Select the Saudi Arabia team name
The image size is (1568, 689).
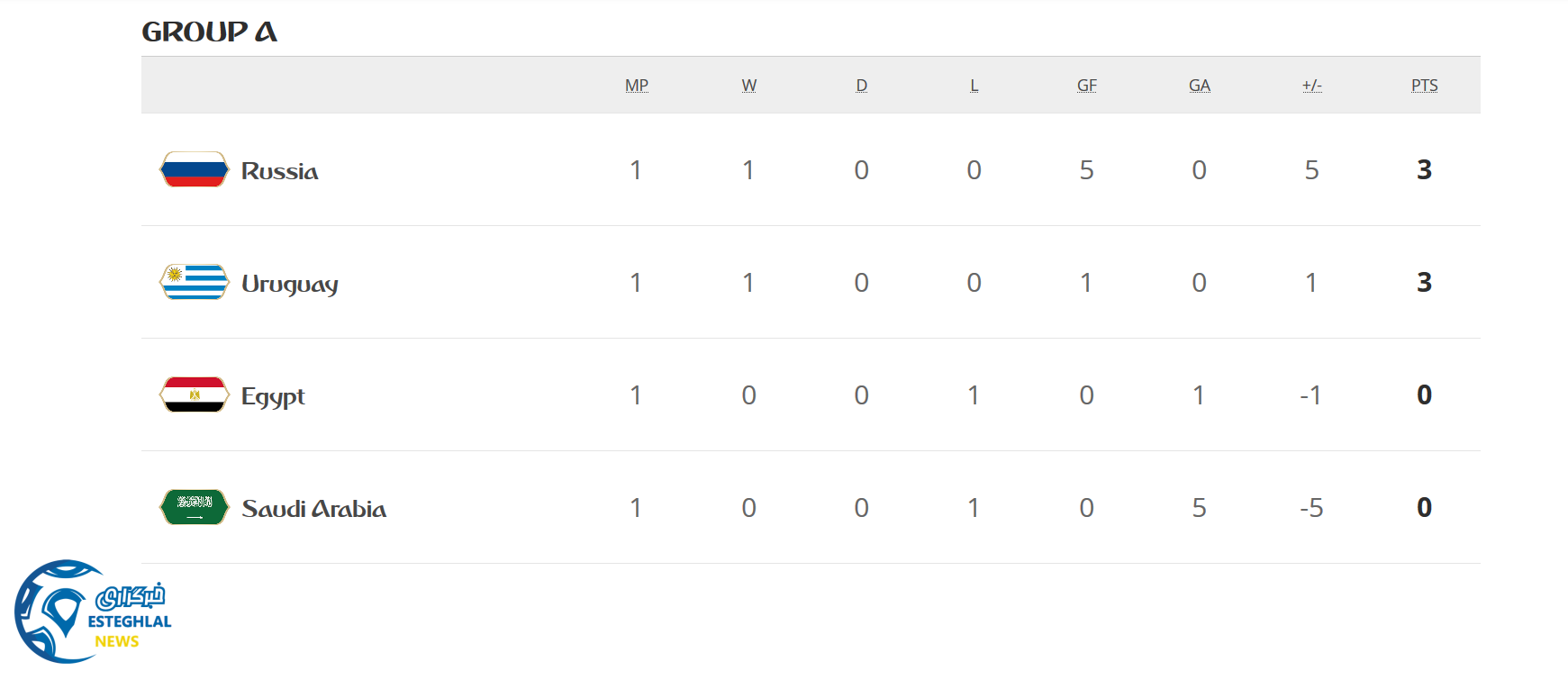[313, 509]
